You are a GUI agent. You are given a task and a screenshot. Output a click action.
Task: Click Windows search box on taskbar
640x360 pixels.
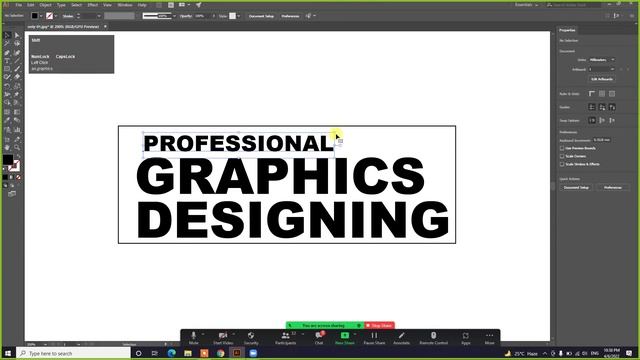tap(73, 353)
